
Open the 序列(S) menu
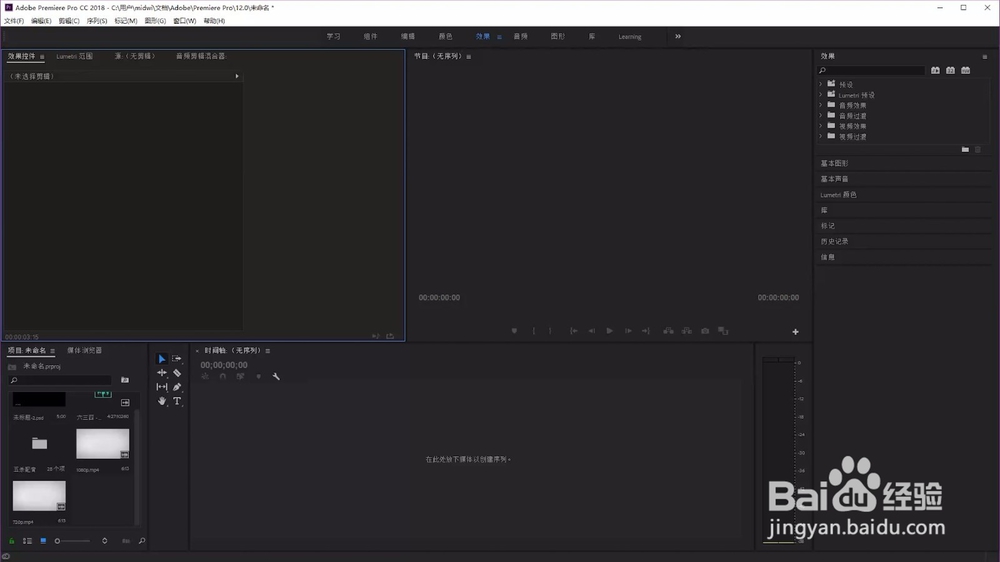coord(97,21)
